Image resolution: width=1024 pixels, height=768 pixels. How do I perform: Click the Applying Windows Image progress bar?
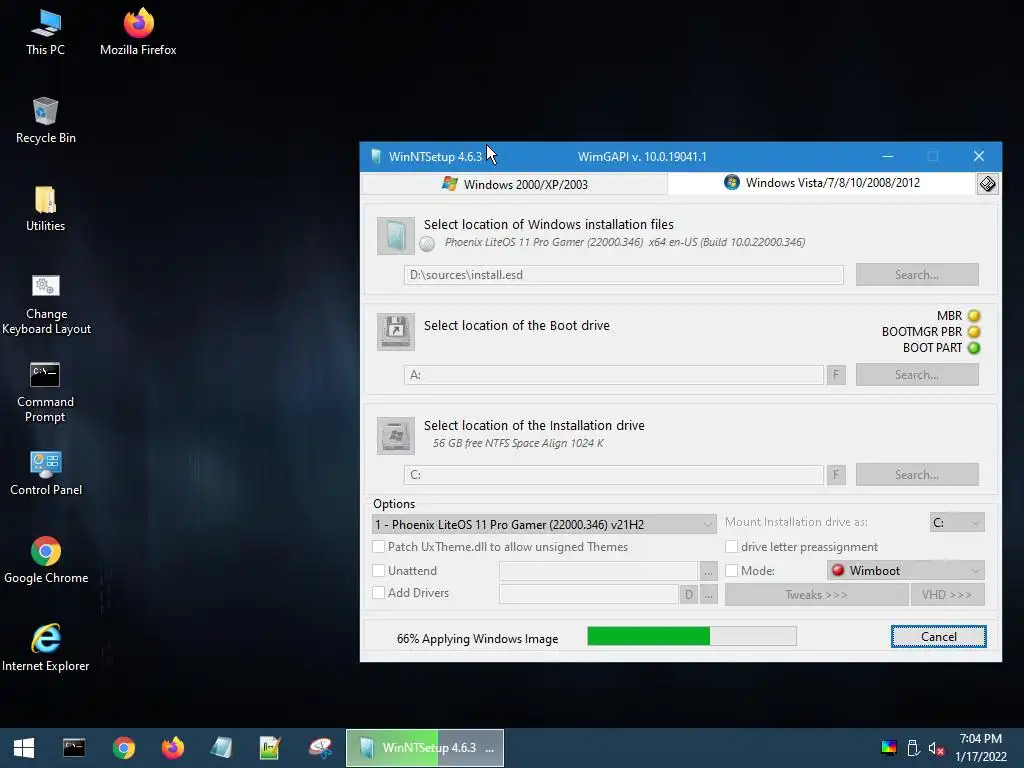click(692, 636)
